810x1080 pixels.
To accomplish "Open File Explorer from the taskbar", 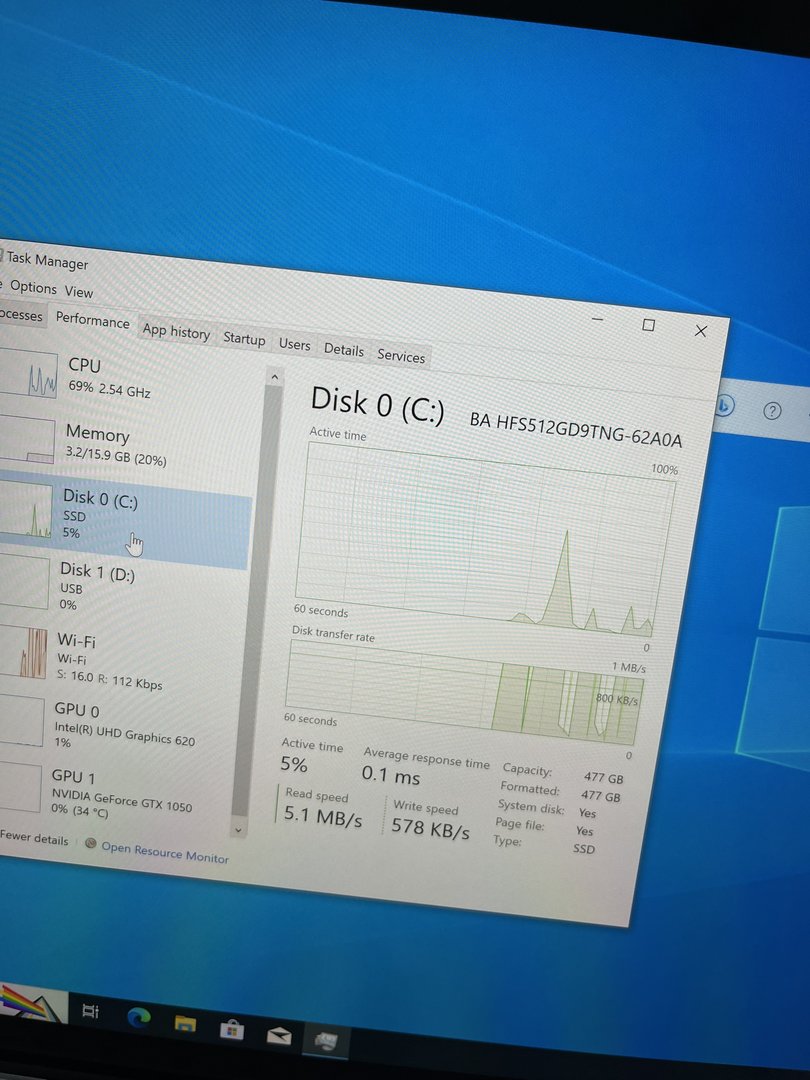I will 185,1022.
